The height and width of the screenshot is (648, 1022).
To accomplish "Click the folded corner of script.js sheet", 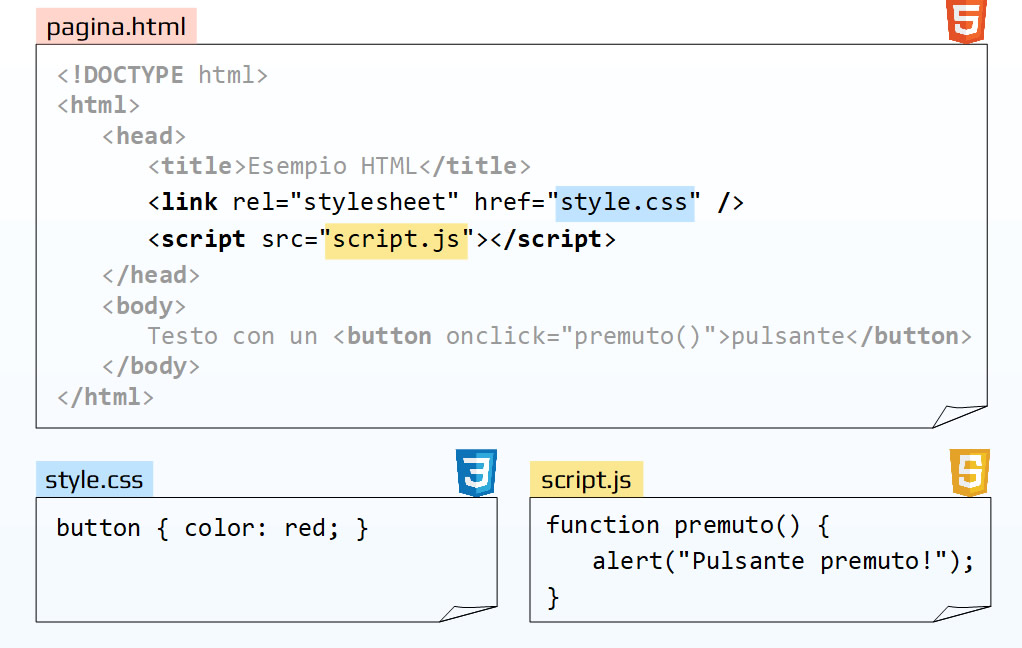I will (x=961, y=613).
